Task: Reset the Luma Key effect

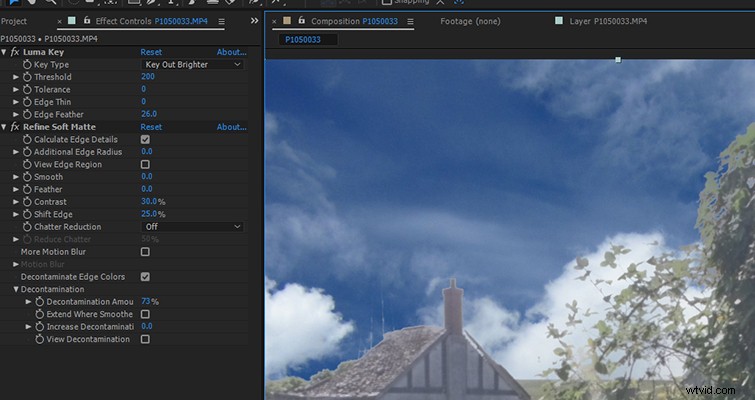Action: [x=151, y=52]
